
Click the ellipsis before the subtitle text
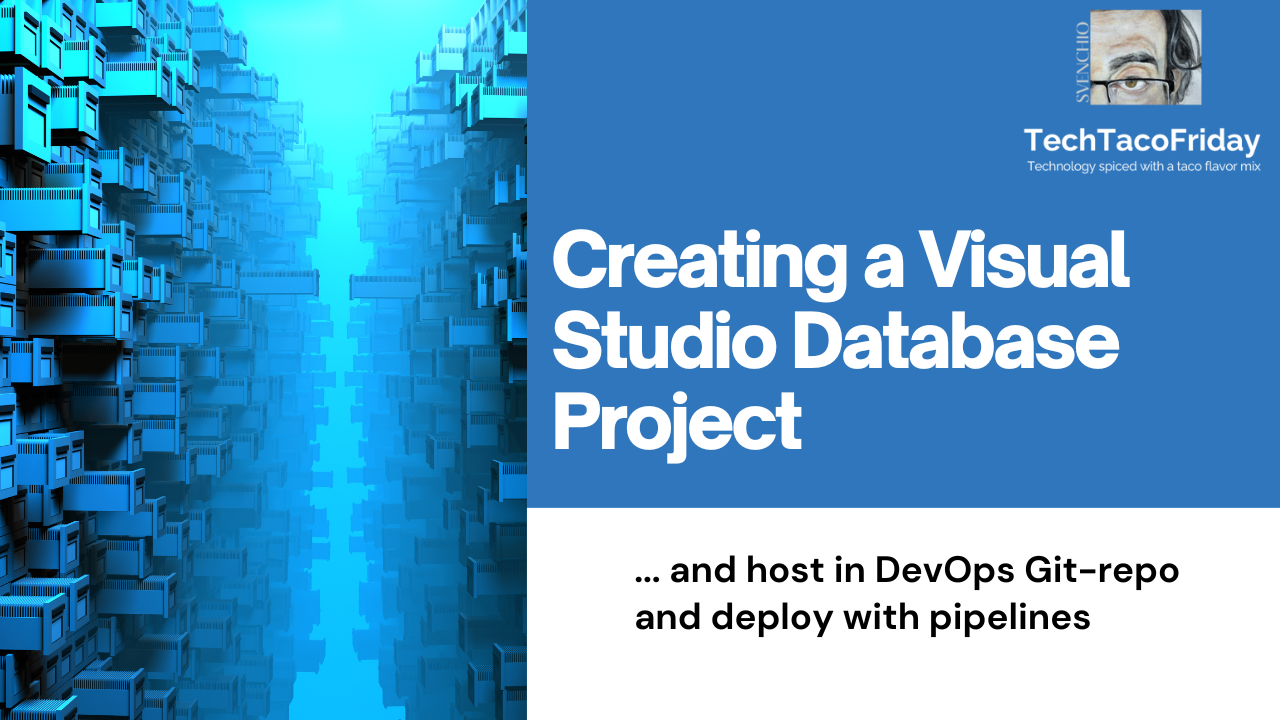(x=648, y=575)
